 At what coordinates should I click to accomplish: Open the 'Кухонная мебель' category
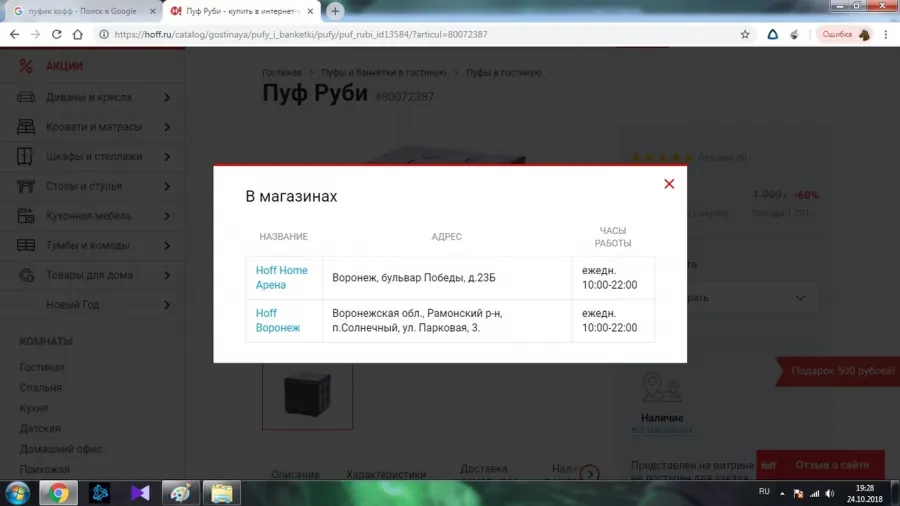89,216
